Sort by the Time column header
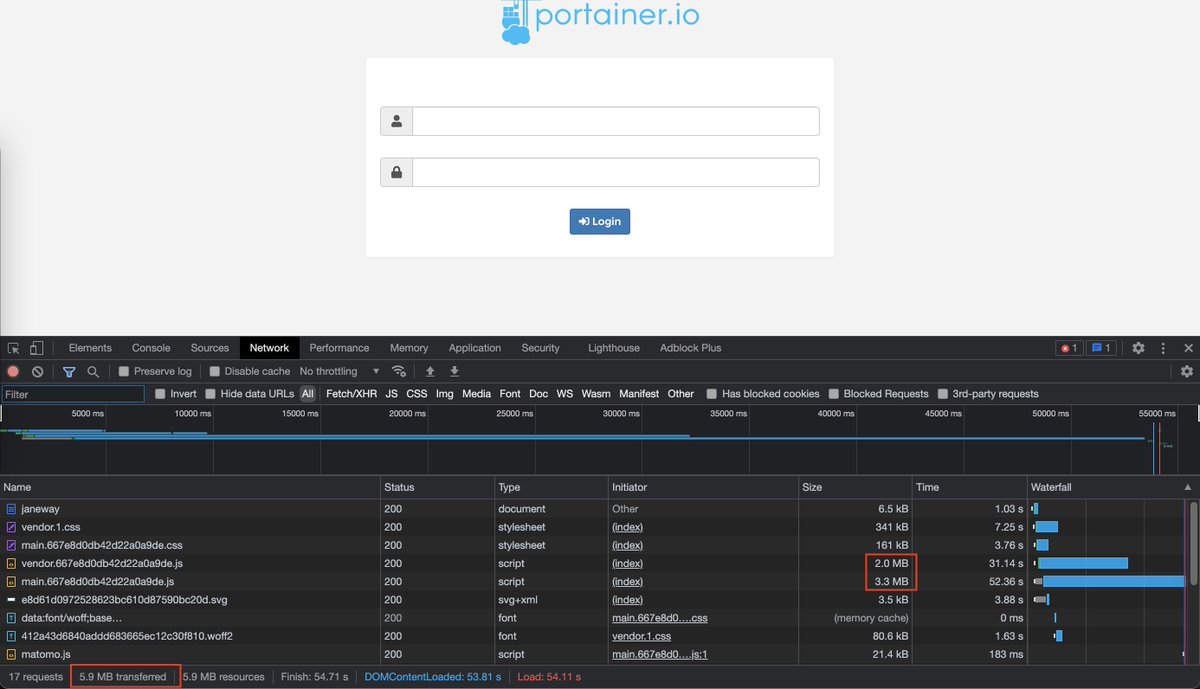The width and height of the screenshot is (1200, 689). (969, 487)
